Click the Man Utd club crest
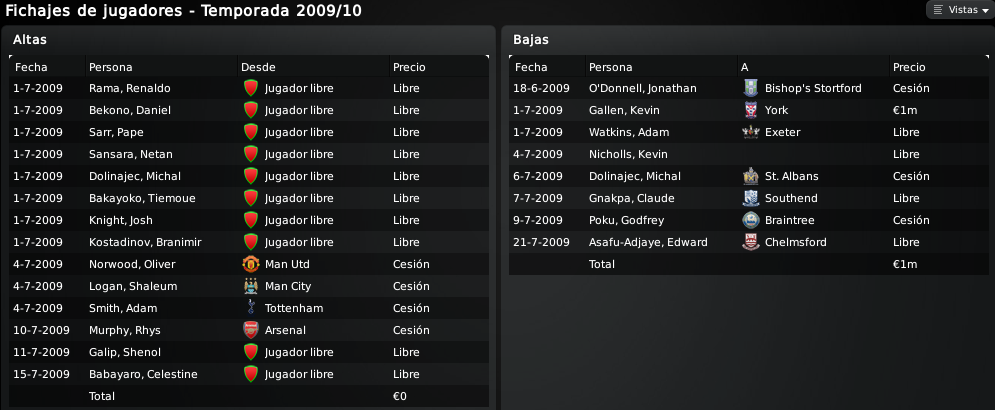 click(251, 264)
